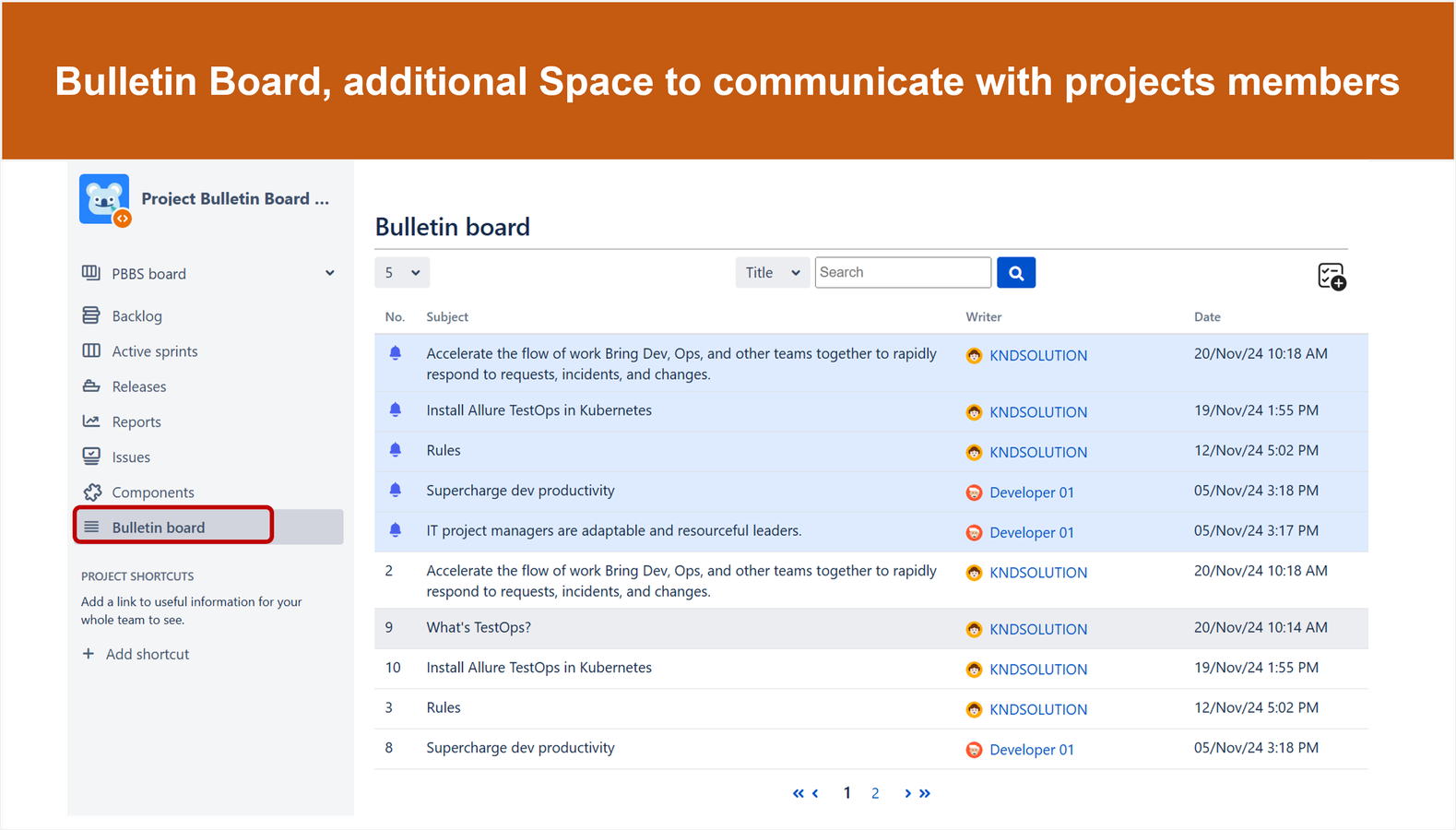Click the Date column header
1456x830 pixels.
pyautogui.click(x=1207, y=316)
